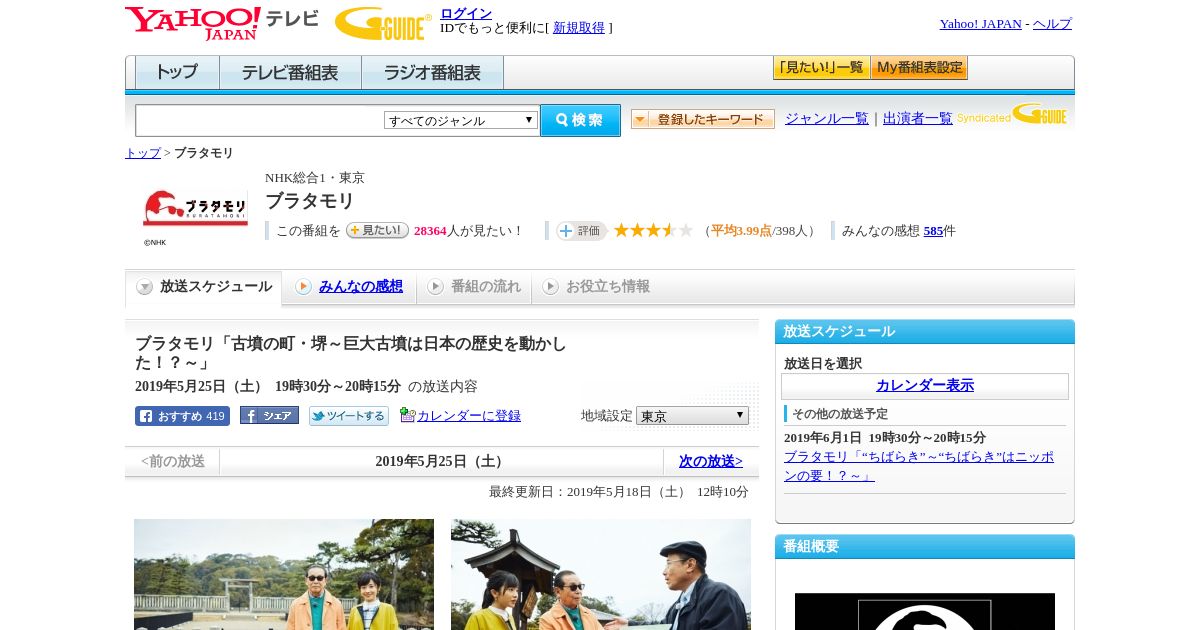Click the 見たい! plus button
Screen dimensions: 1200x630
pyautogui.click(x=377, y=230)
